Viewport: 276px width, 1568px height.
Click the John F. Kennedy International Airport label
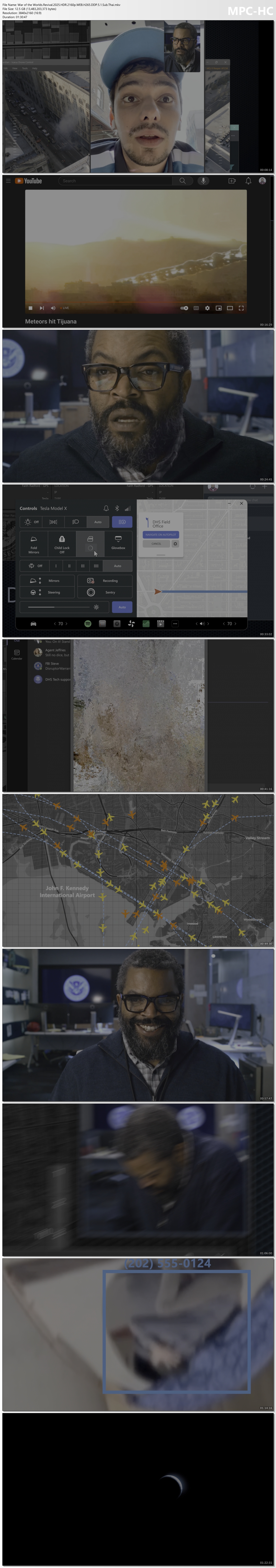[67, 891]
